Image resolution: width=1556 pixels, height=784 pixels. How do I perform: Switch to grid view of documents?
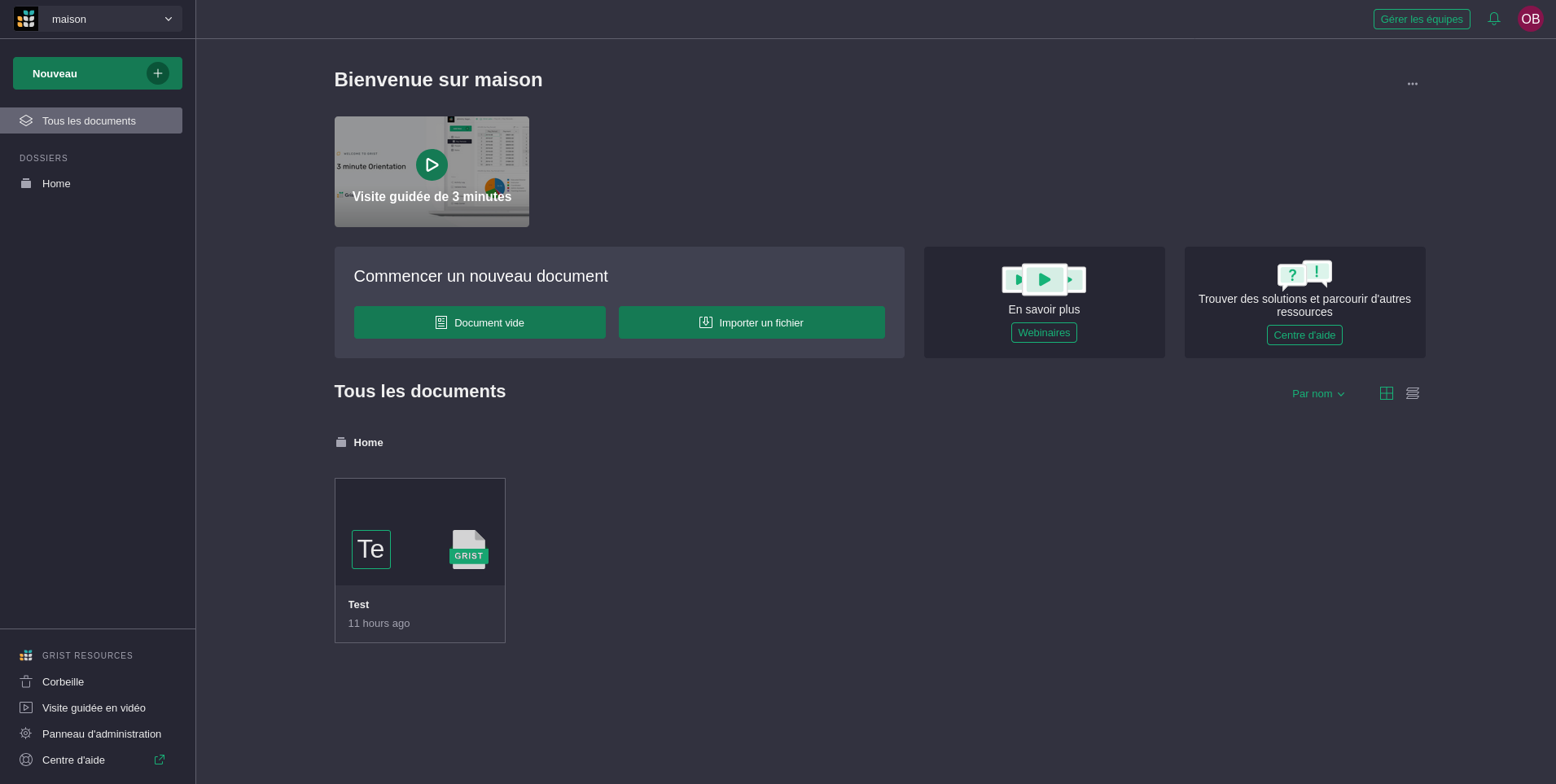click(1387, 393)
